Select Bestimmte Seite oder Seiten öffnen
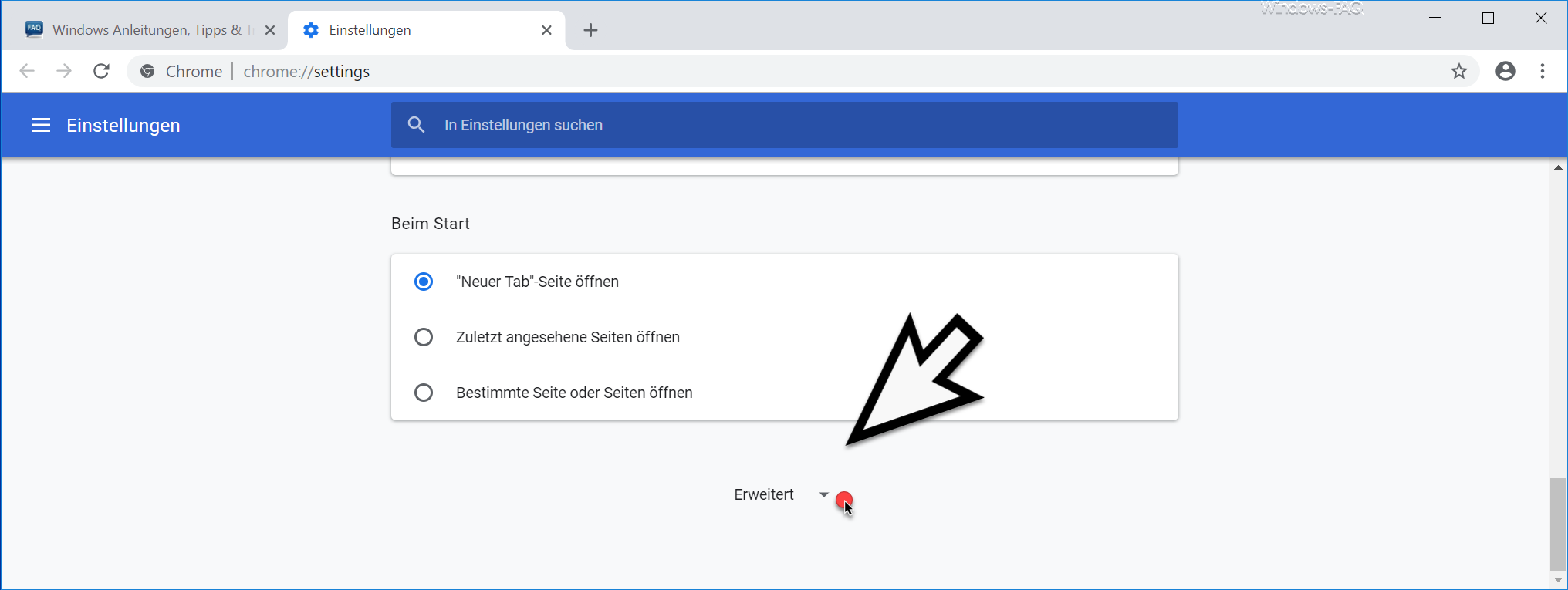The height and width of the screenshot is (590, 1568). point(424,393)
